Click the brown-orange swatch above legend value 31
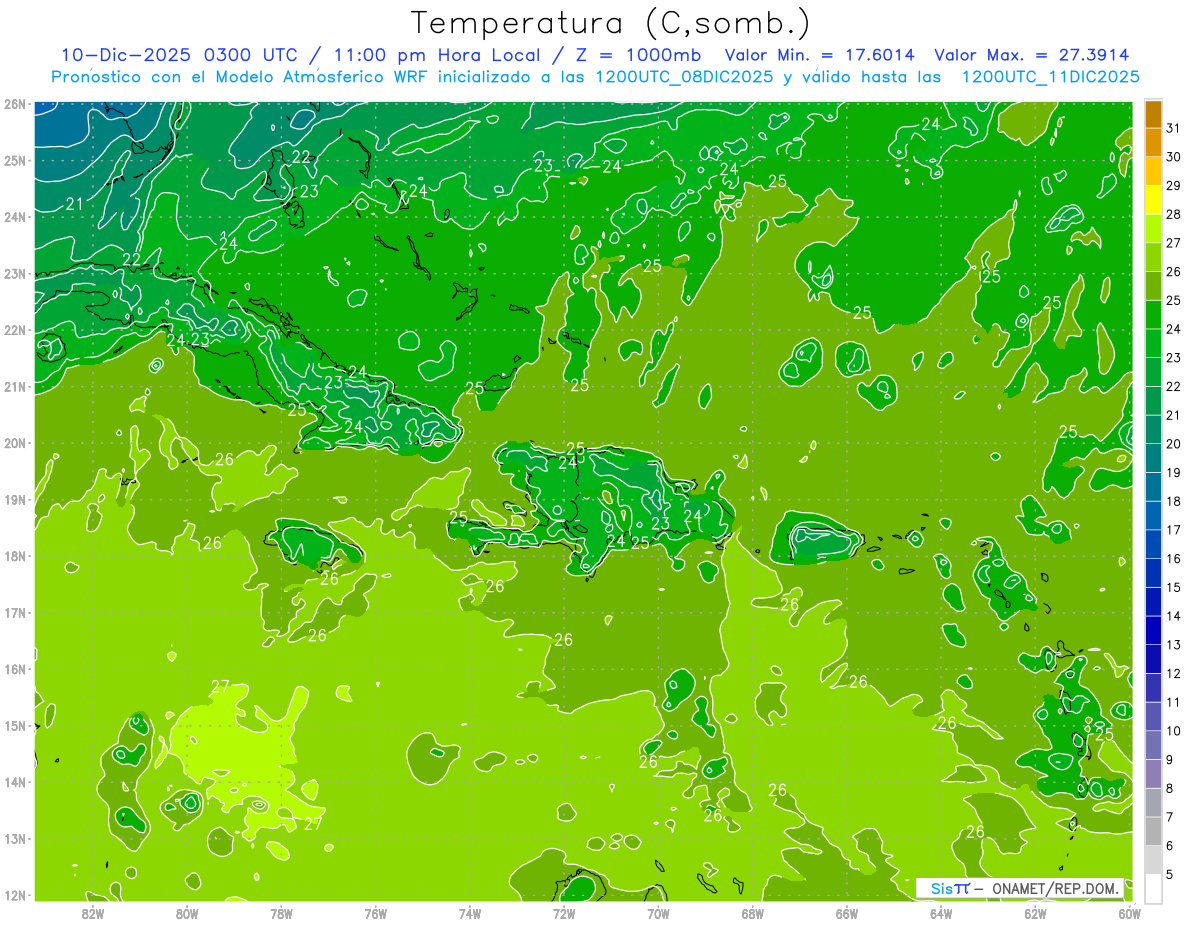 click(x=1153, y=115)
